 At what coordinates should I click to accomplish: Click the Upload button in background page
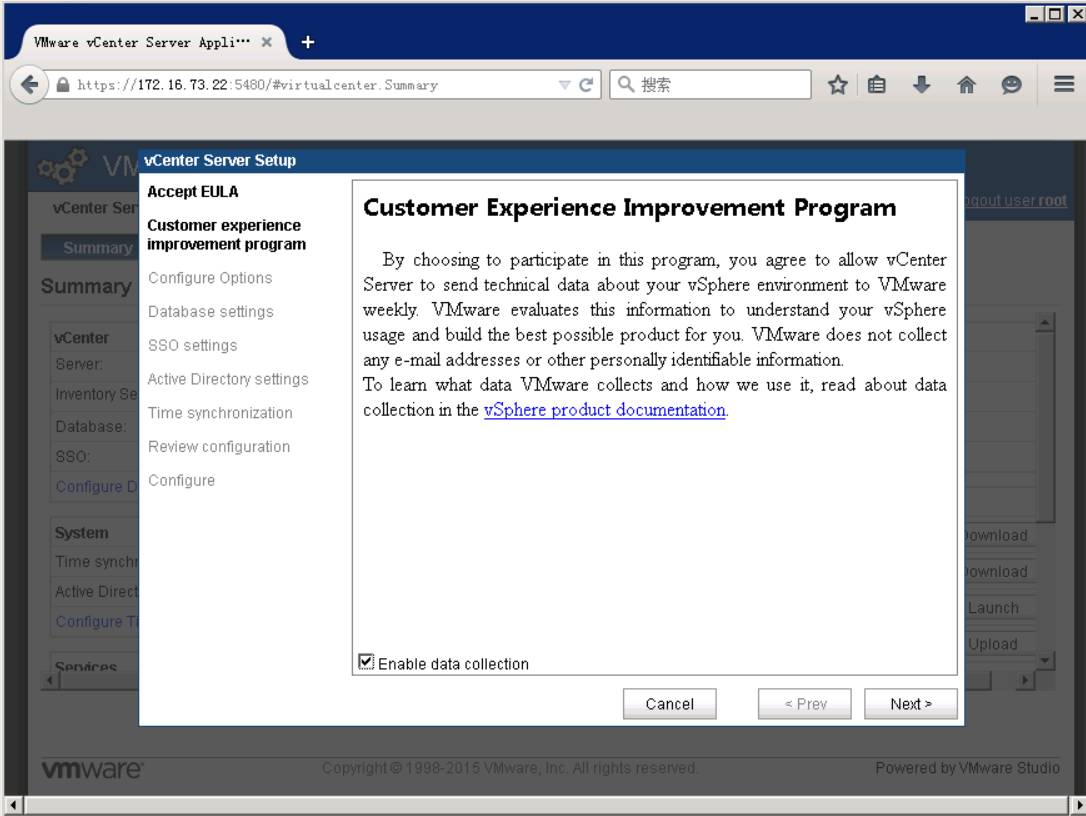(993, 644)
